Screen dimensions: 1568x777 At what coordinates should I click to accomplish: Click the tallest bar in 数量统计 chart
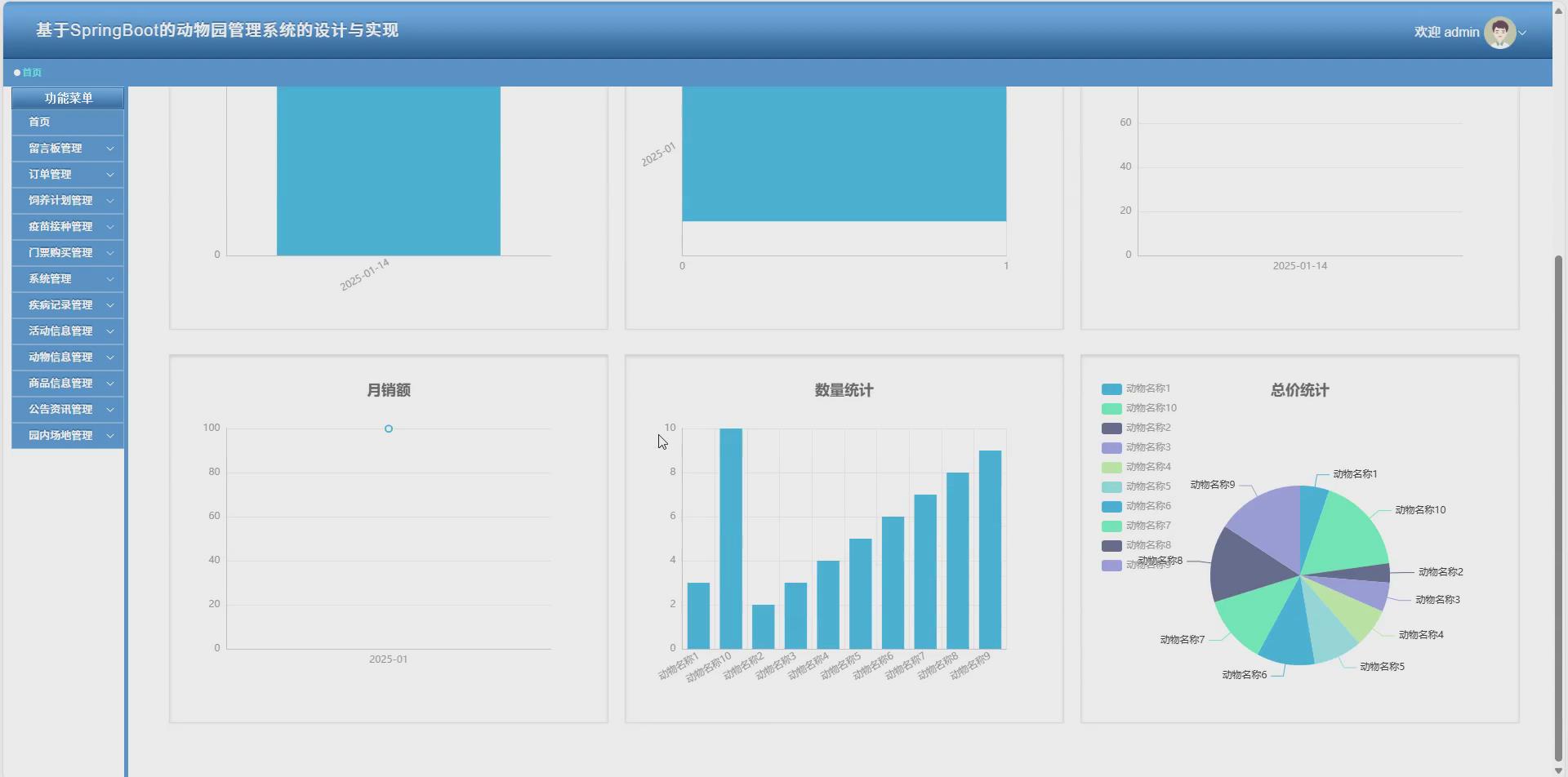click(x=730, y=539)
